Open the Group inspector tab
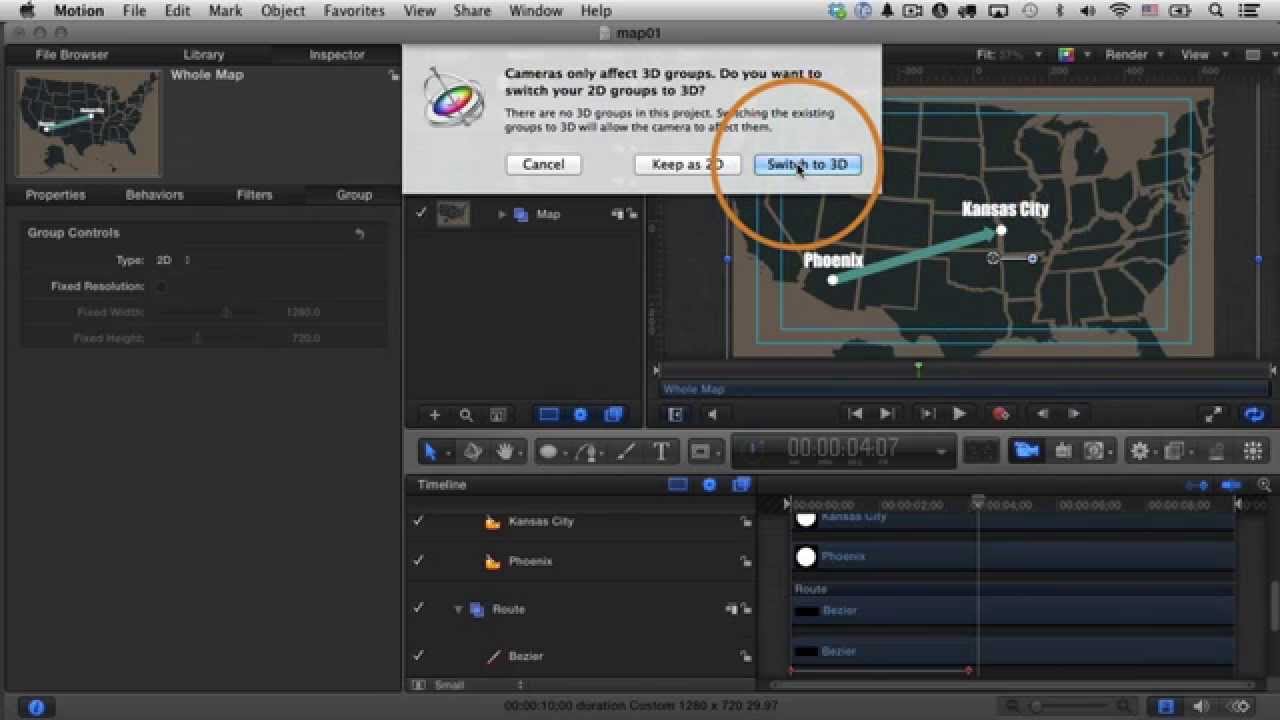This screenshot has height=720, width=1280. click(353, 195)
